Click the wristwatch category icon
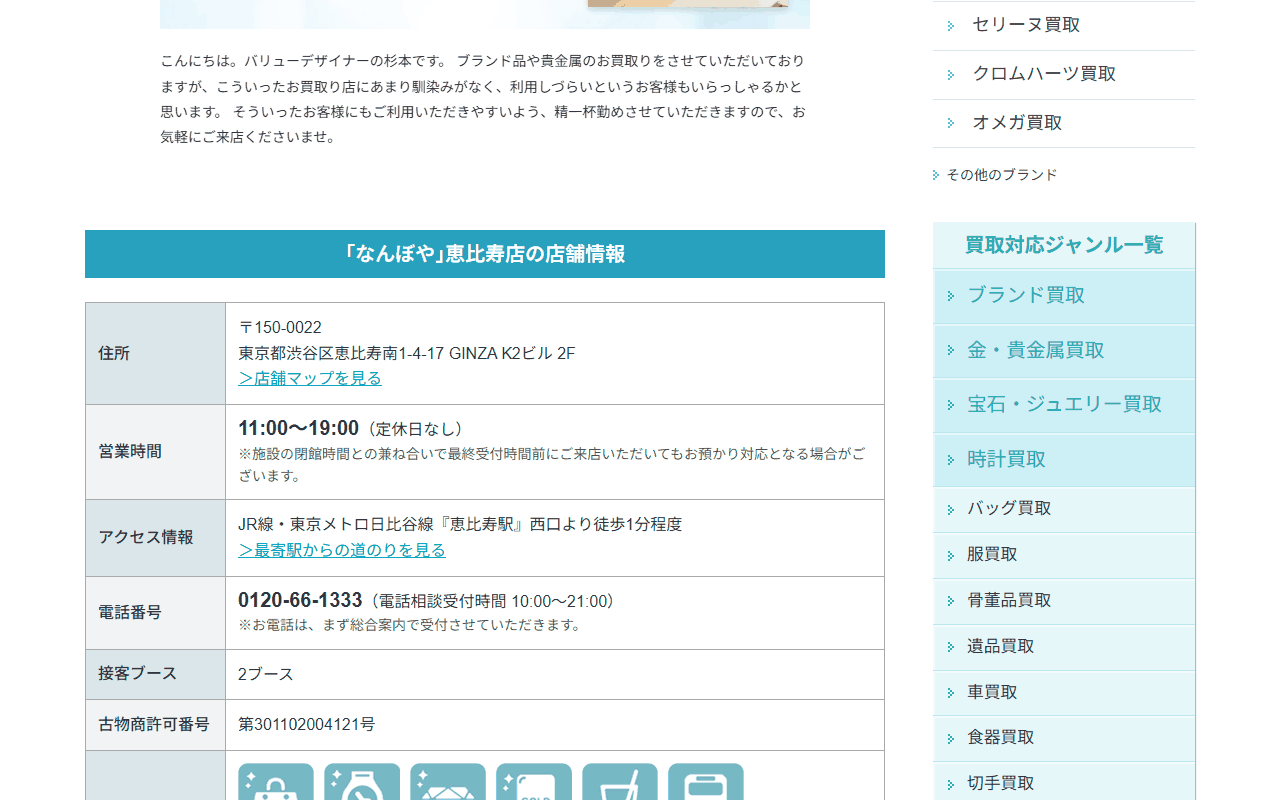The image size is (1280, 800). [362, 782]
